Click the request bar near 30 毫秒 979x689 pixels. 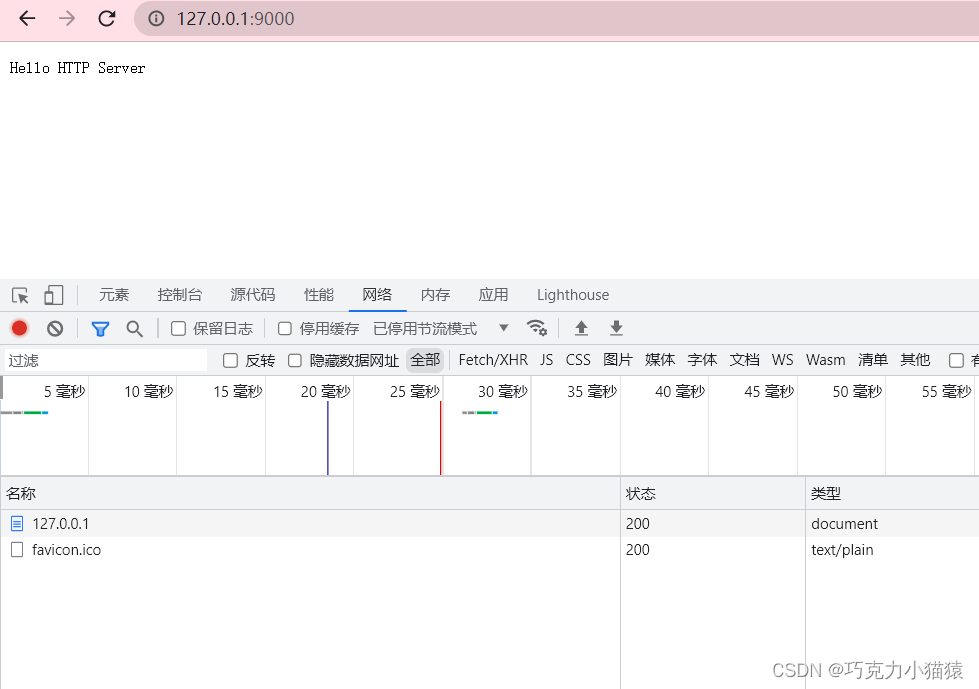coord(480,413)
